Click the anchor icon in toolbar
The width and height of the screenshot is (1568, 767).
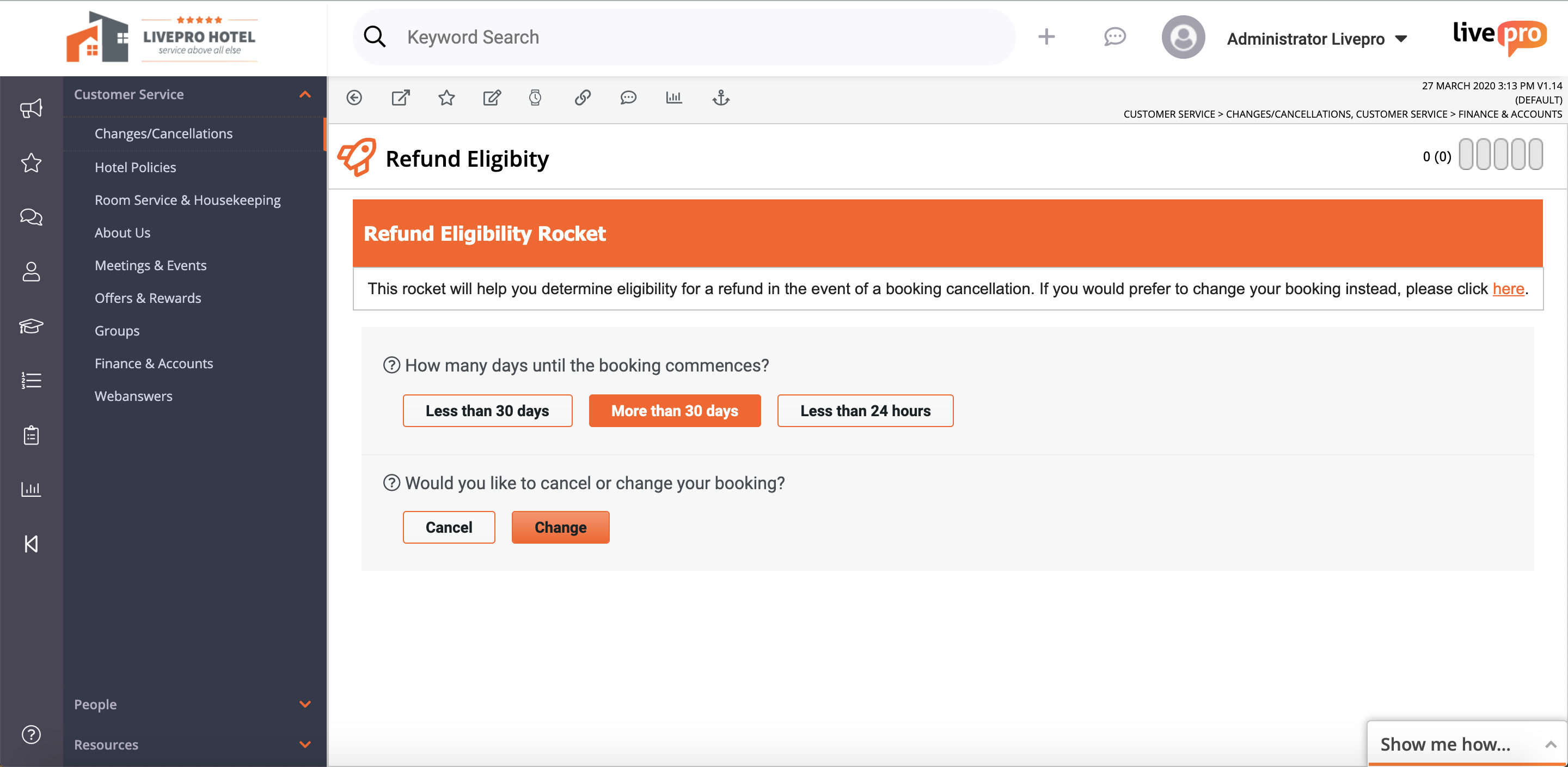point(721,98)
